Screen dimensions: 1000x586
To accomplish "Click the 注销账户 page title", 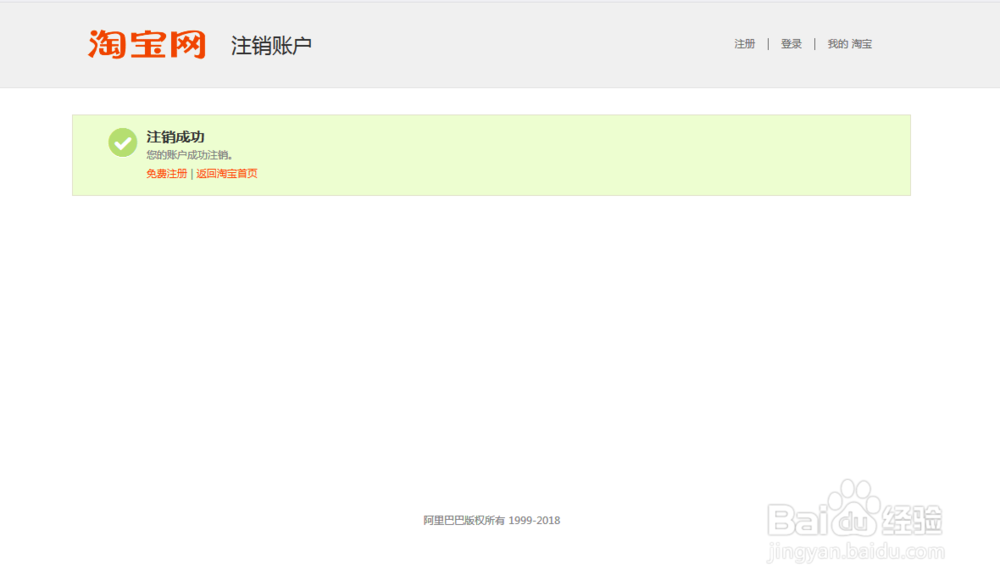I will [x=271, y=44].
